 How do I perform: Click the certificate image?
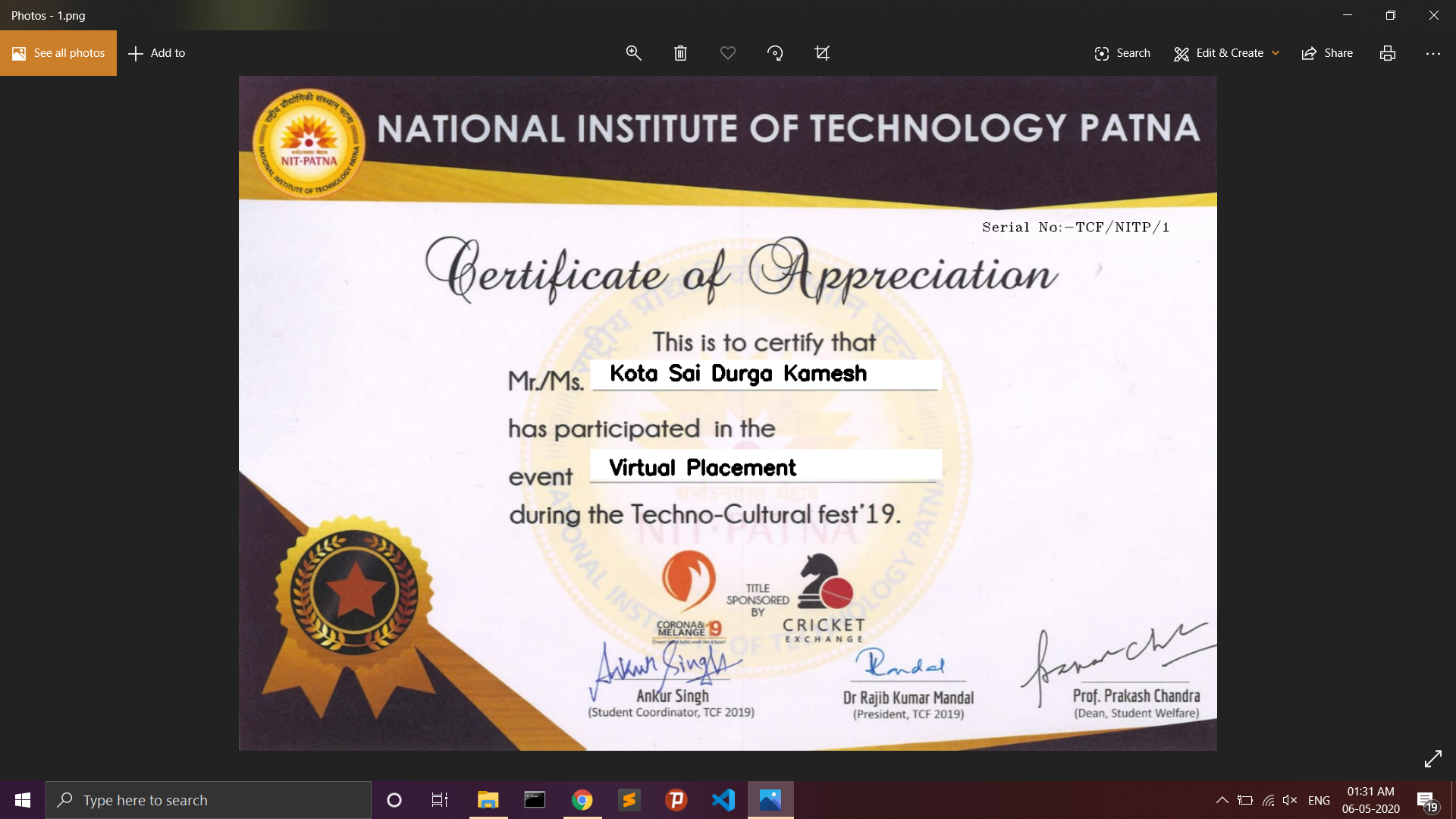[x=727, y=413]
